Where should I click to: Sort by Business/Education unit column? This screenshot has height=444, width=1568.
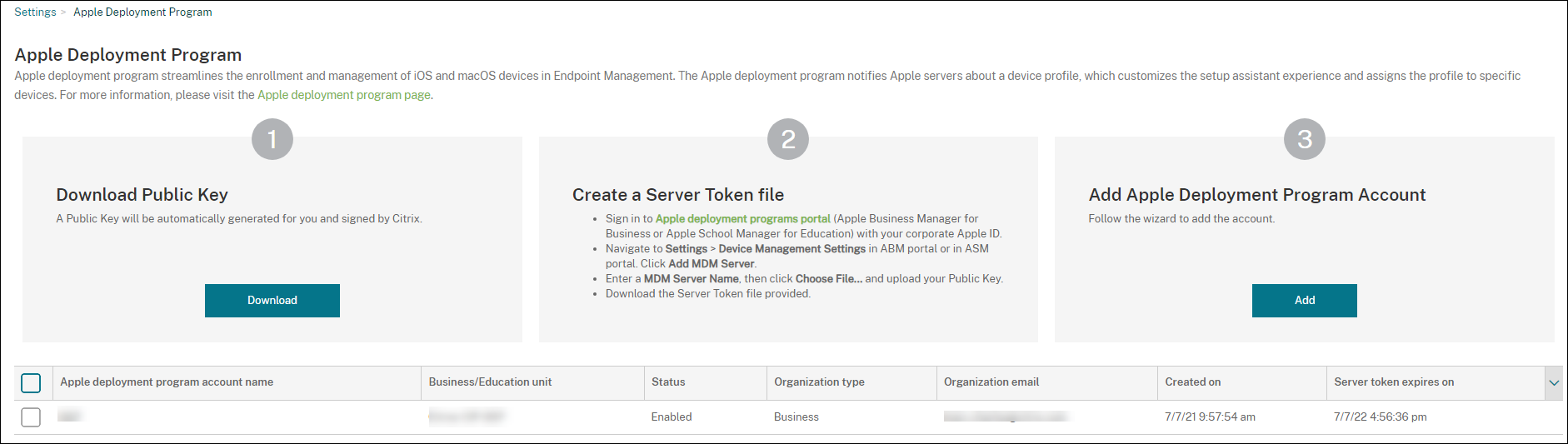click(x=490, y=382)
